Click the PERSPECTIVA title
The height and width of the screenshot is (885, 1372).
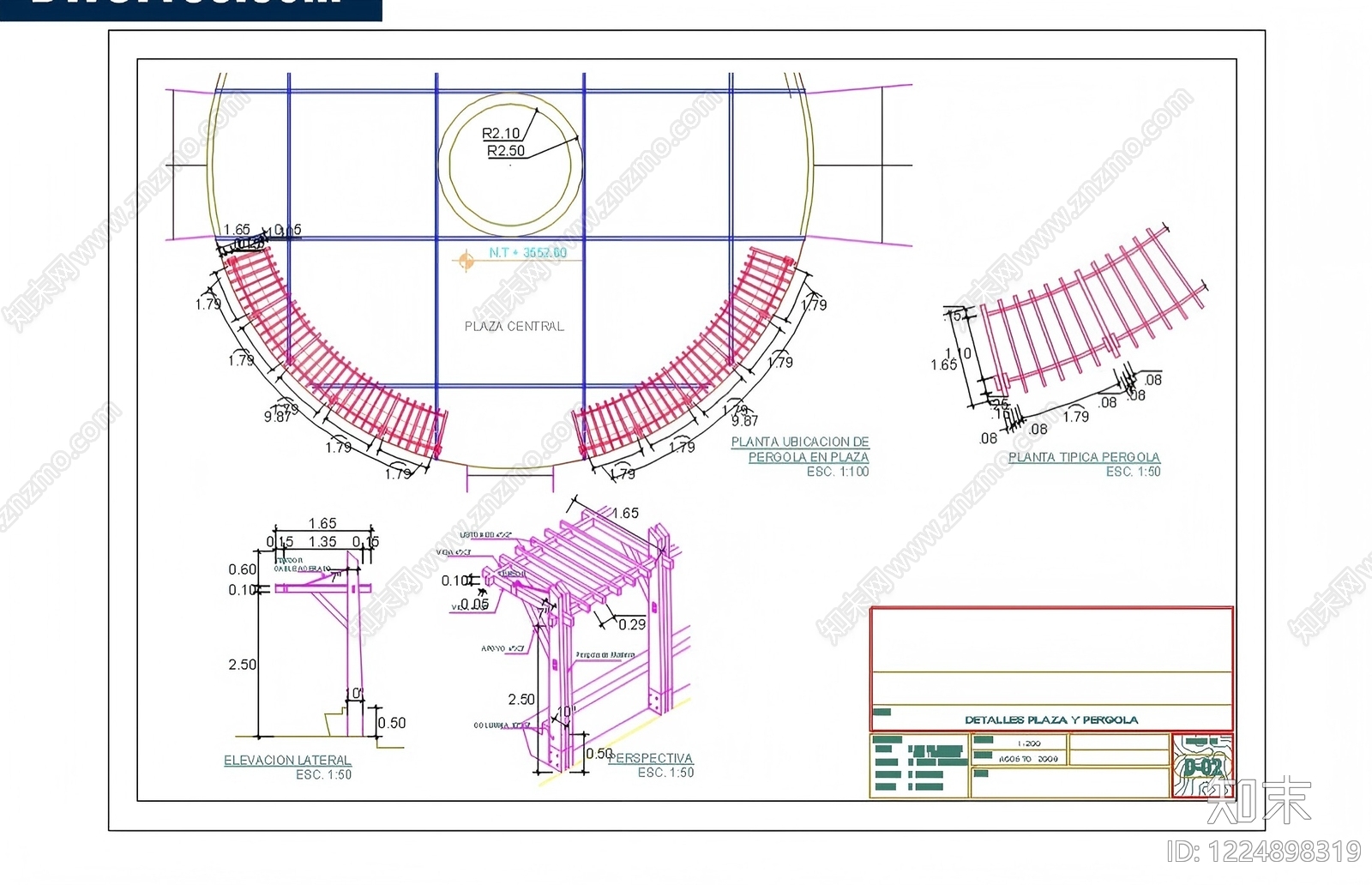[651, 758]
